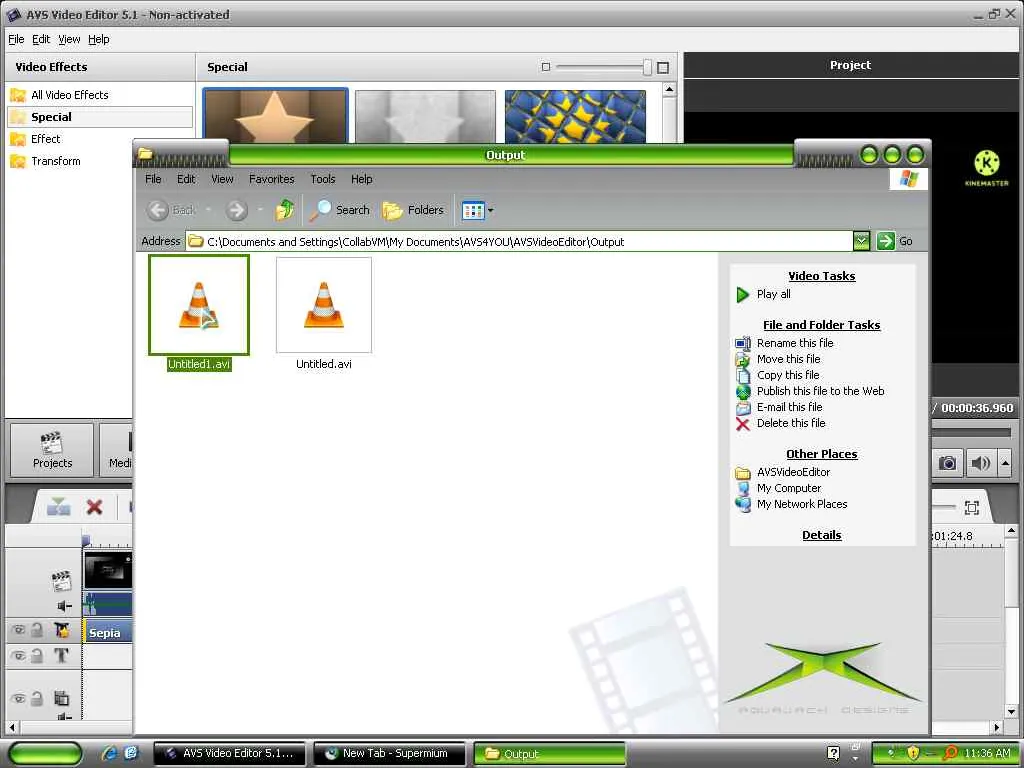Open the File menu in AVS Video Editor
Screen dimensions: 1024x768
pos(16,39)
